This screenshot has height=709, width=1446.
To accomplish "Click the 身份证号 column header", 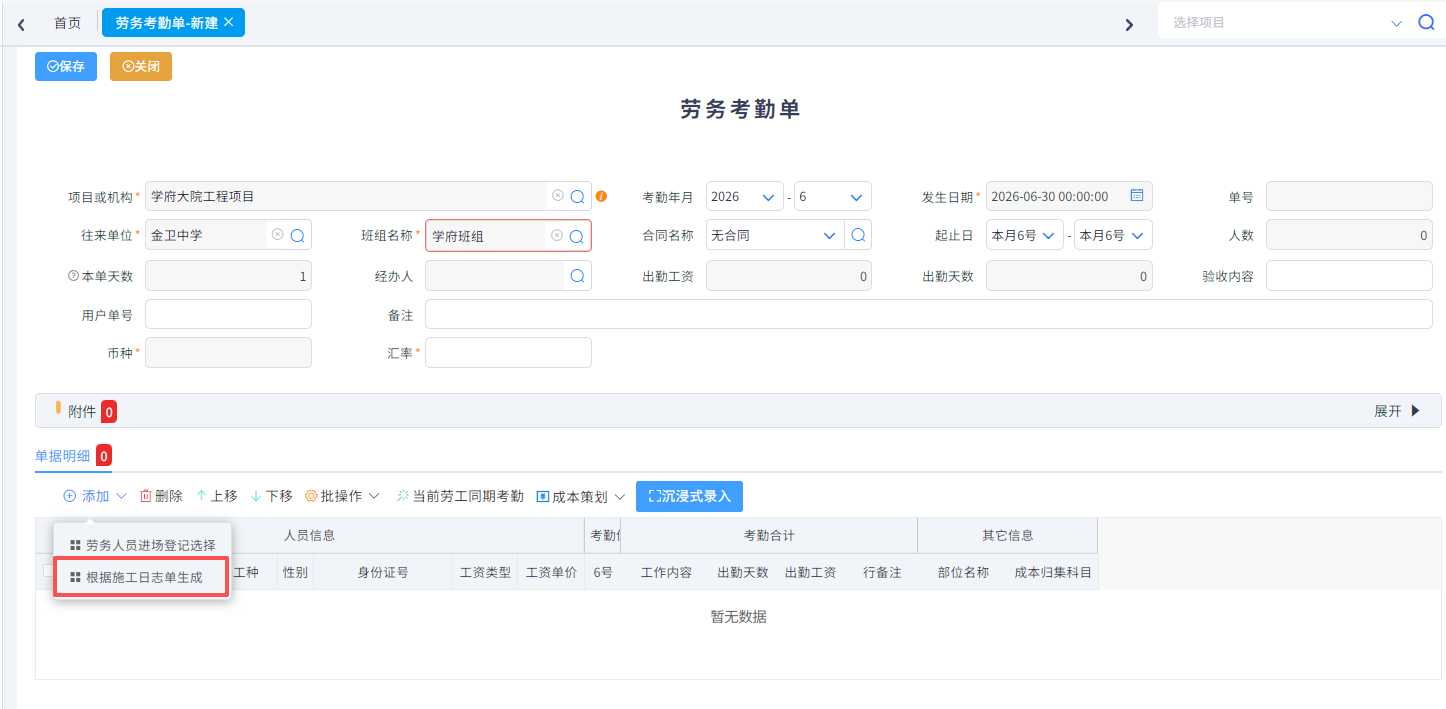I will 383,573.
